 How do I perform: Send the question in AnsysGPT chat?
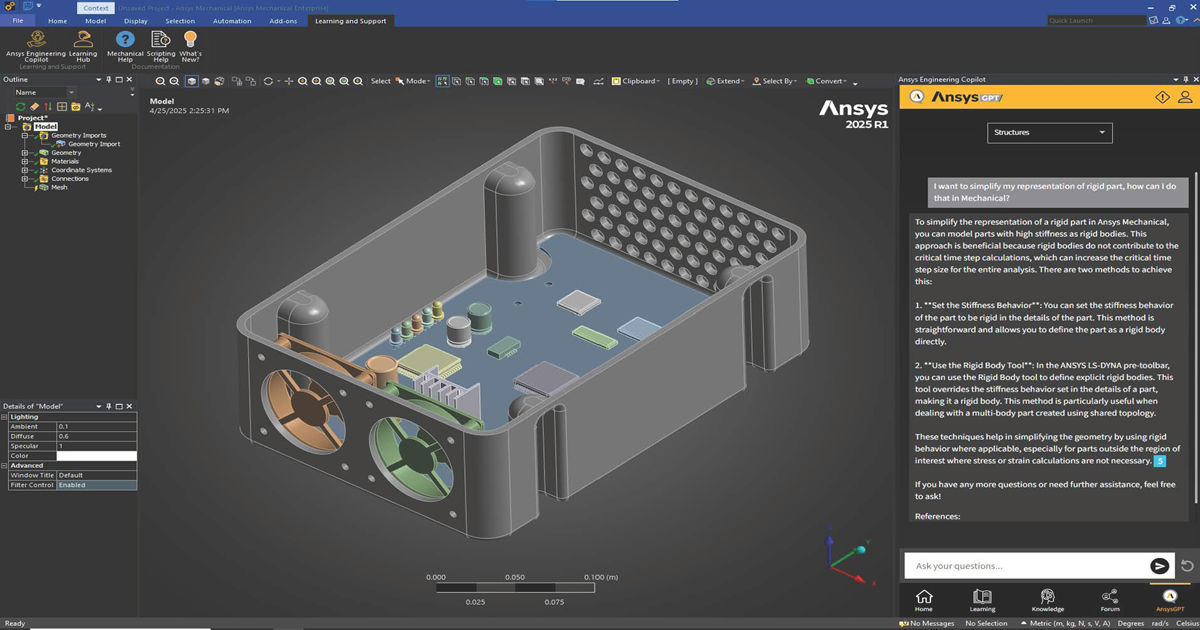(1160, 565)
